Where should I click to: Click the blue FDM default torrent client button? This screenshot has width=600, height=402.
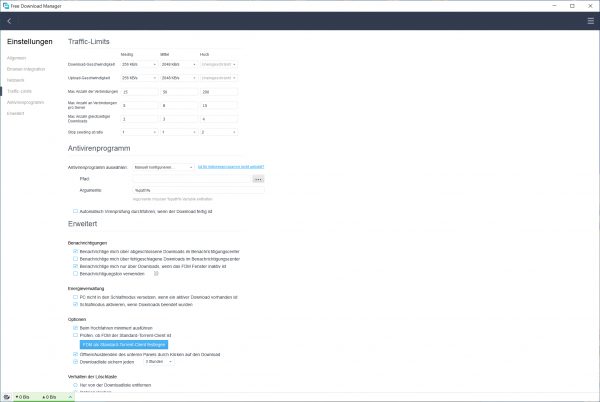pos(124,345)
